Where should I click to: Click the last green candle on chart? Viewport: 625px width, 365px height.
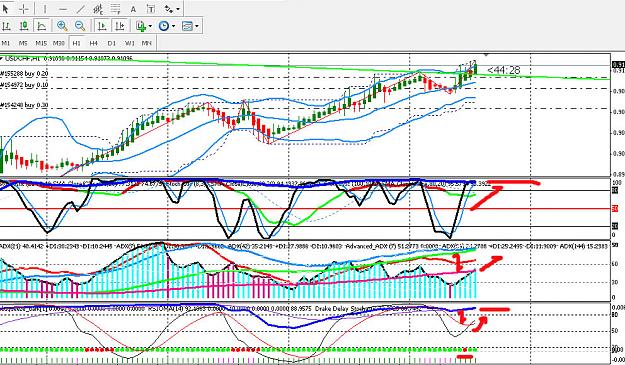476,68
